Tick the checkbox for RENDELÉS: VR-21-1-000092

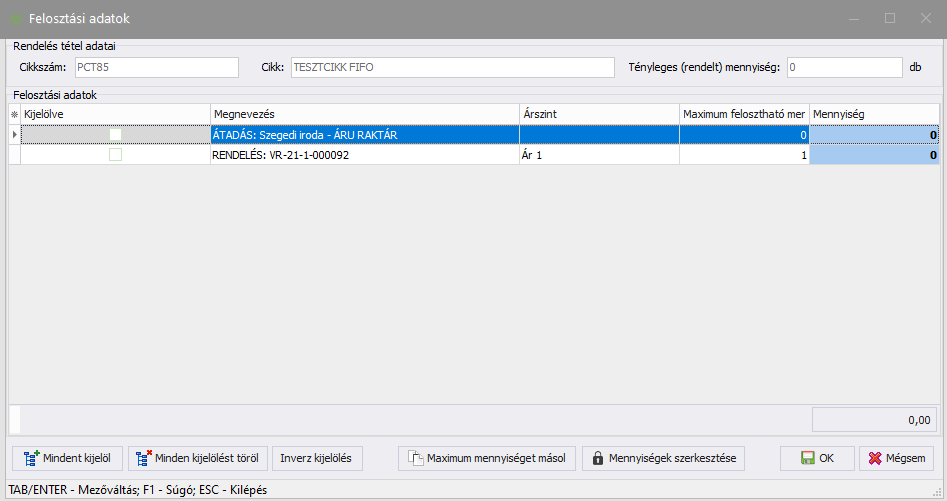116,155
